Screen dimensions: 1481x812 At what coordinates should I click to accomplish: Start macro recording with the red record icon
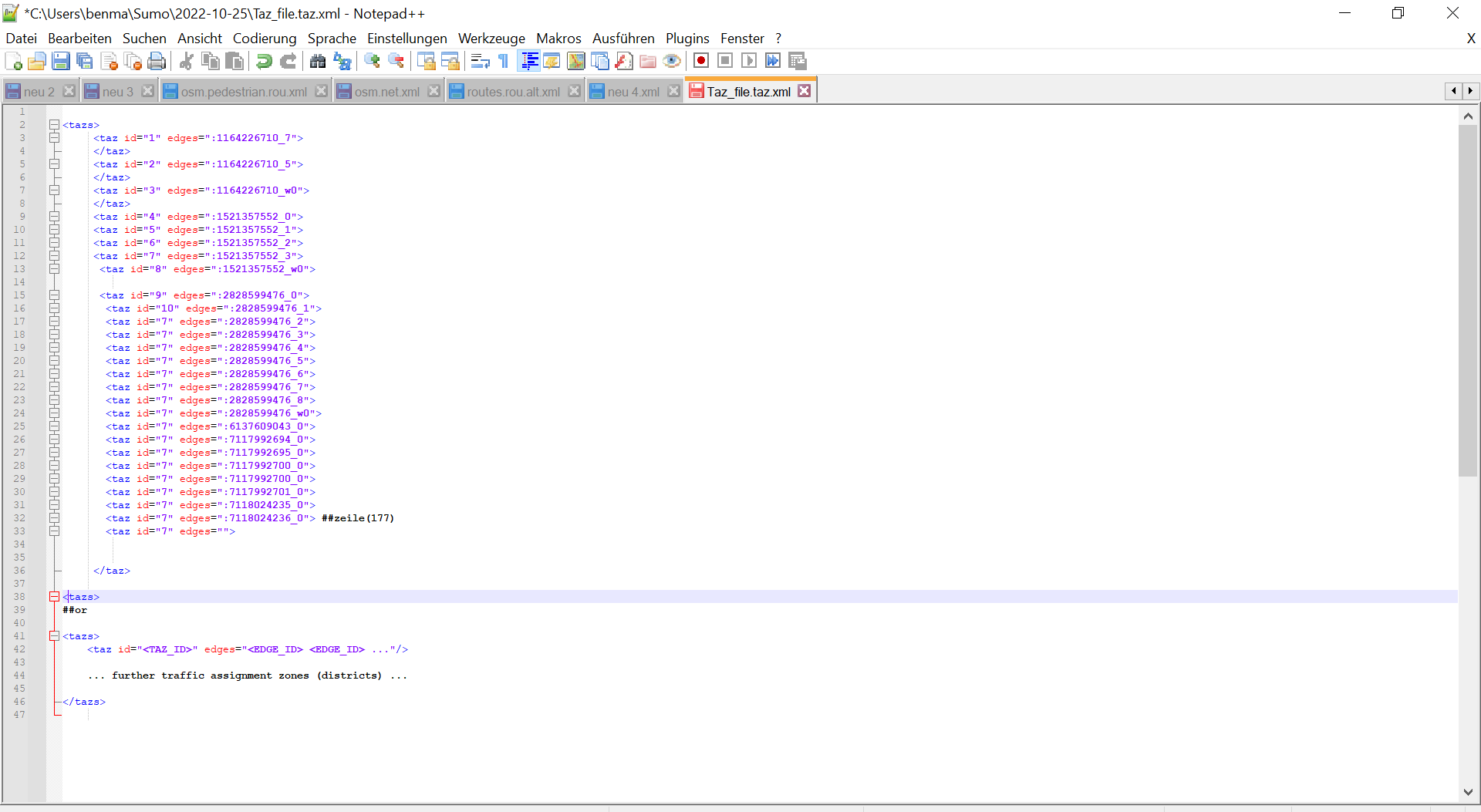tap(701, 60)
